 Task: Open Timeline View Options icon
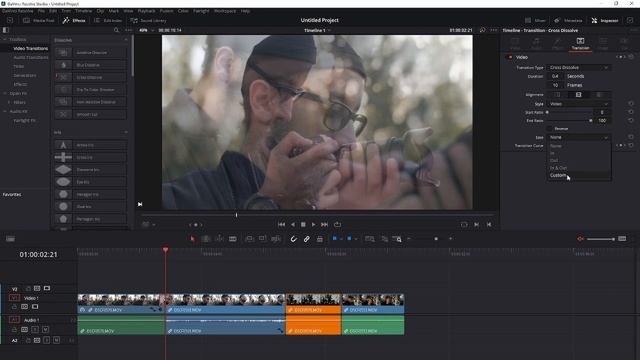10,239
